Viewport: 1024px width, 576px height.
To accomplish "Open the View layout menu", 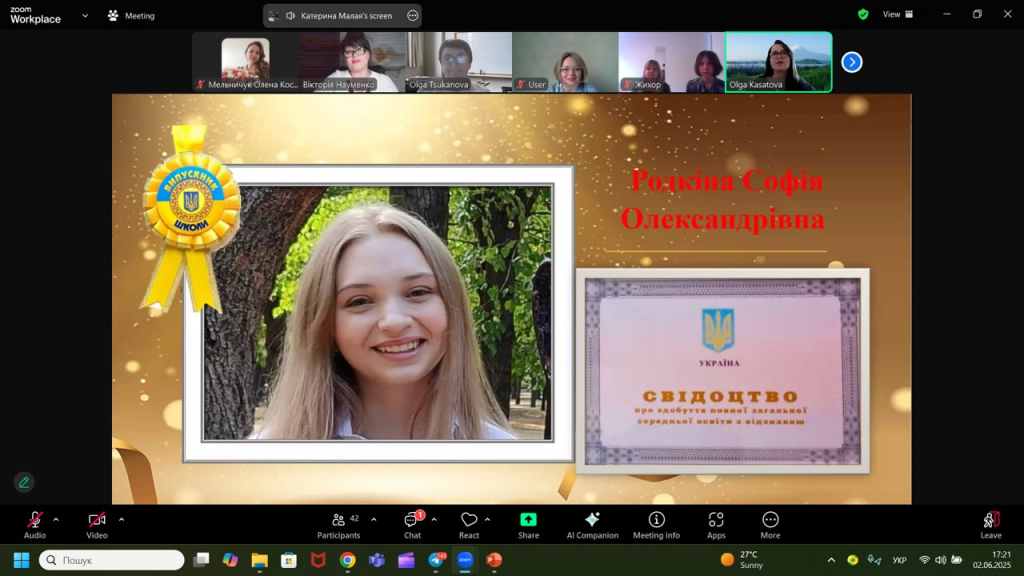I will (x=896, y=14).
